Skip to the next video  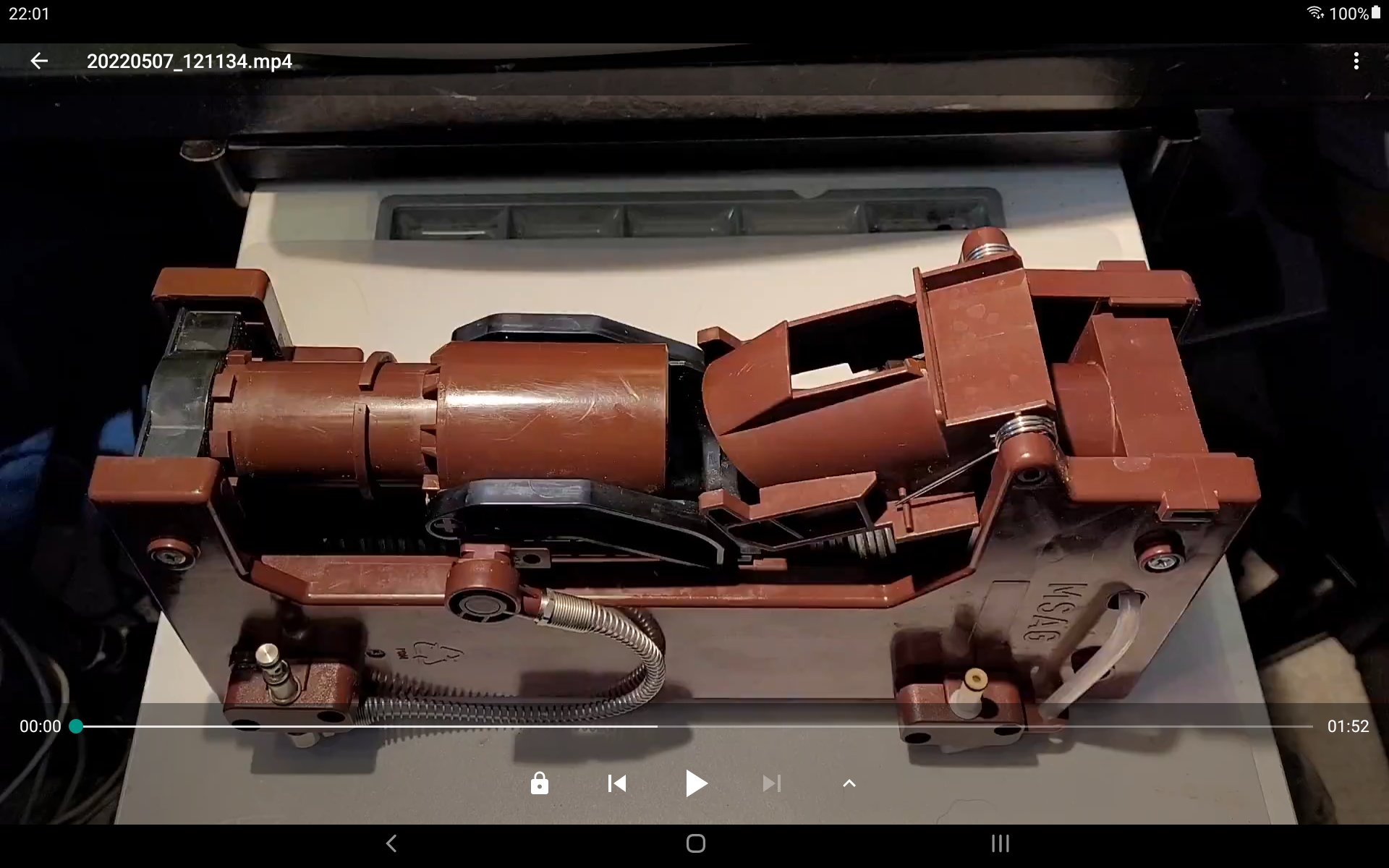(x=772, y=783)
